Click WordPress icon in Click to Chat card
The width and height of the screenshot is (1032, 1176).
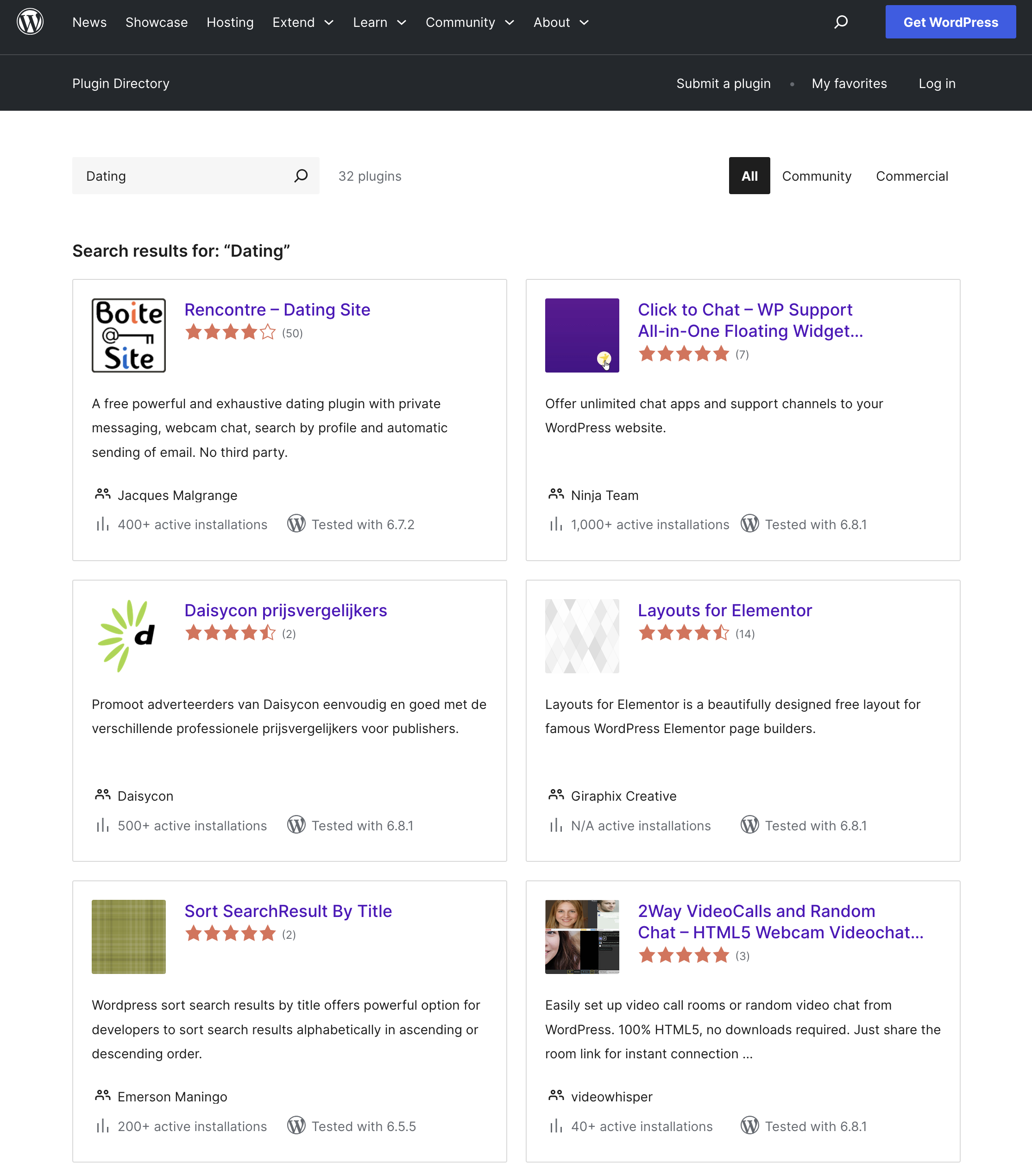pyautogui.click(x=749, y=524)
